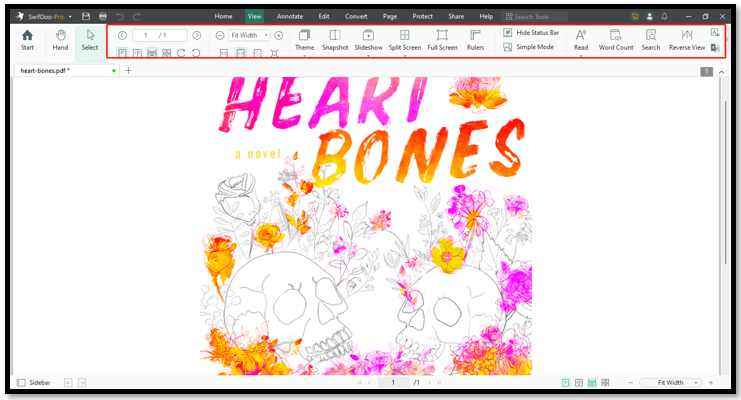
Task: Enable two-page view in the ribbon
Action: point(137,53)
